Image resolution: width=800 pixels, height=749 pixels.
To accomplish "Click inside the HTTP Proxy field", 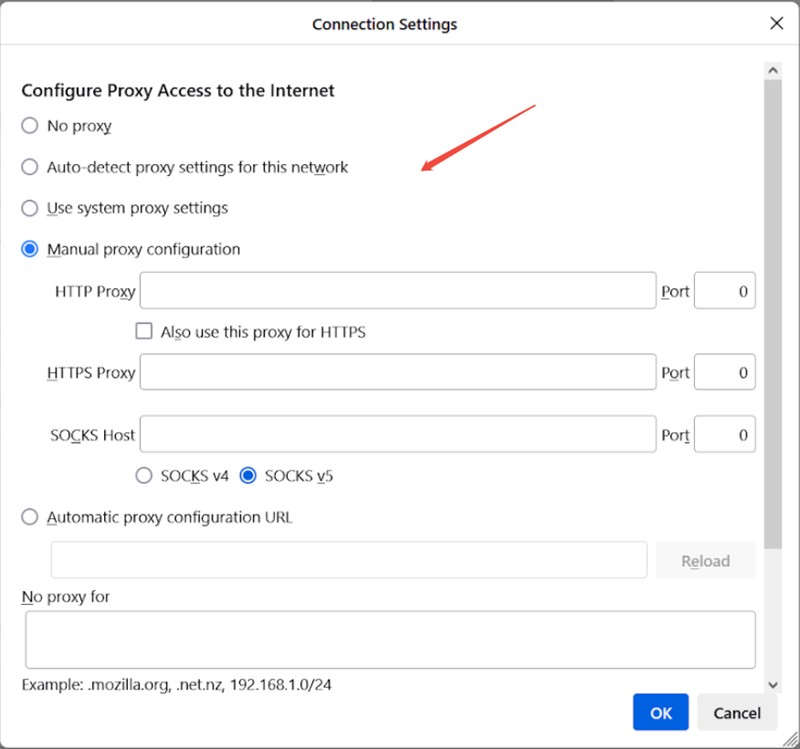I will (398, 291).
